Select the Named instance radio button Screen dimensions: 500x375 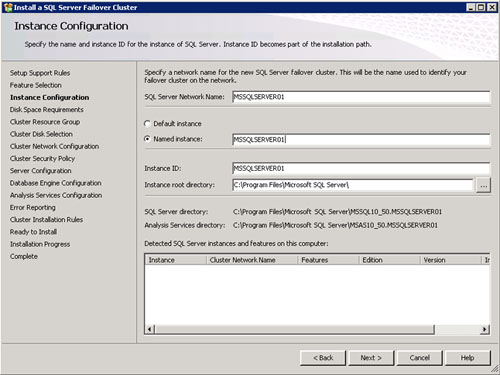(147, 139)
